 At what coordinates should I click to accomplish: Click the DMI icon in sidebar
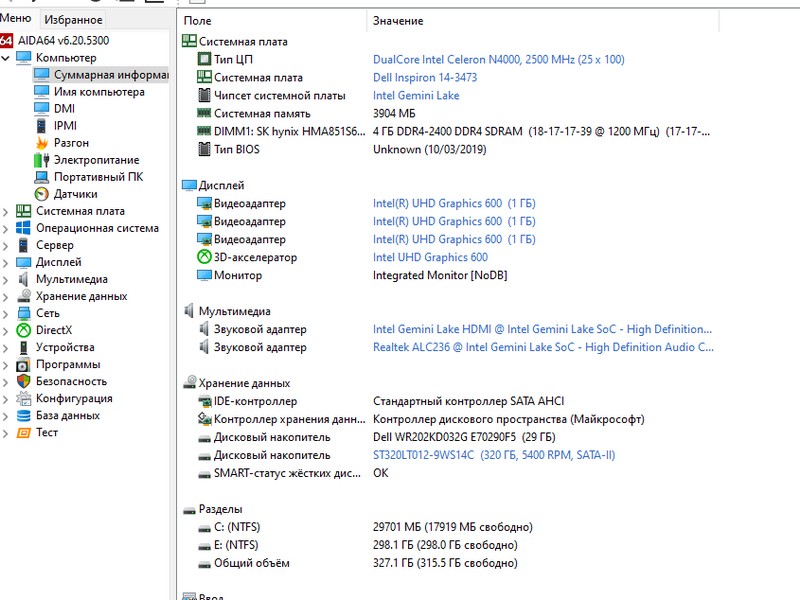point(41,108)
